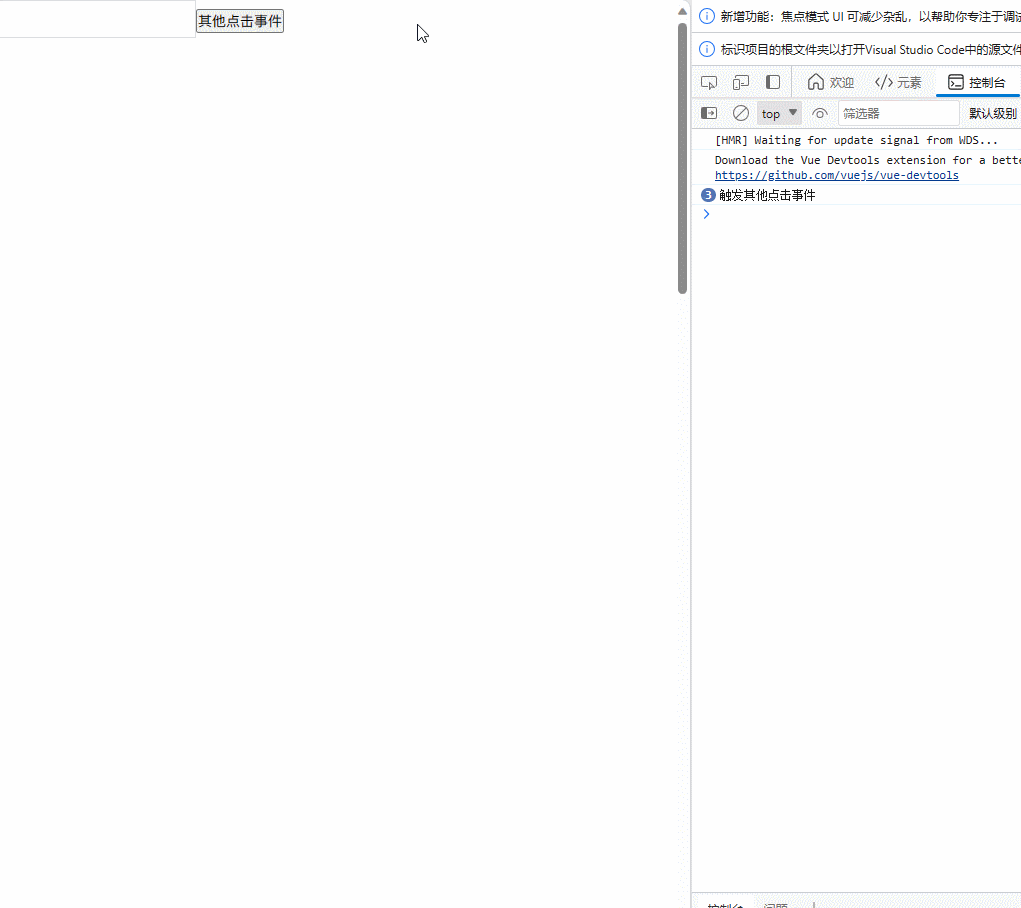Click the 标识项目的根文件夹 info icon
The image size is (1021, 908).
click(706, 49)
